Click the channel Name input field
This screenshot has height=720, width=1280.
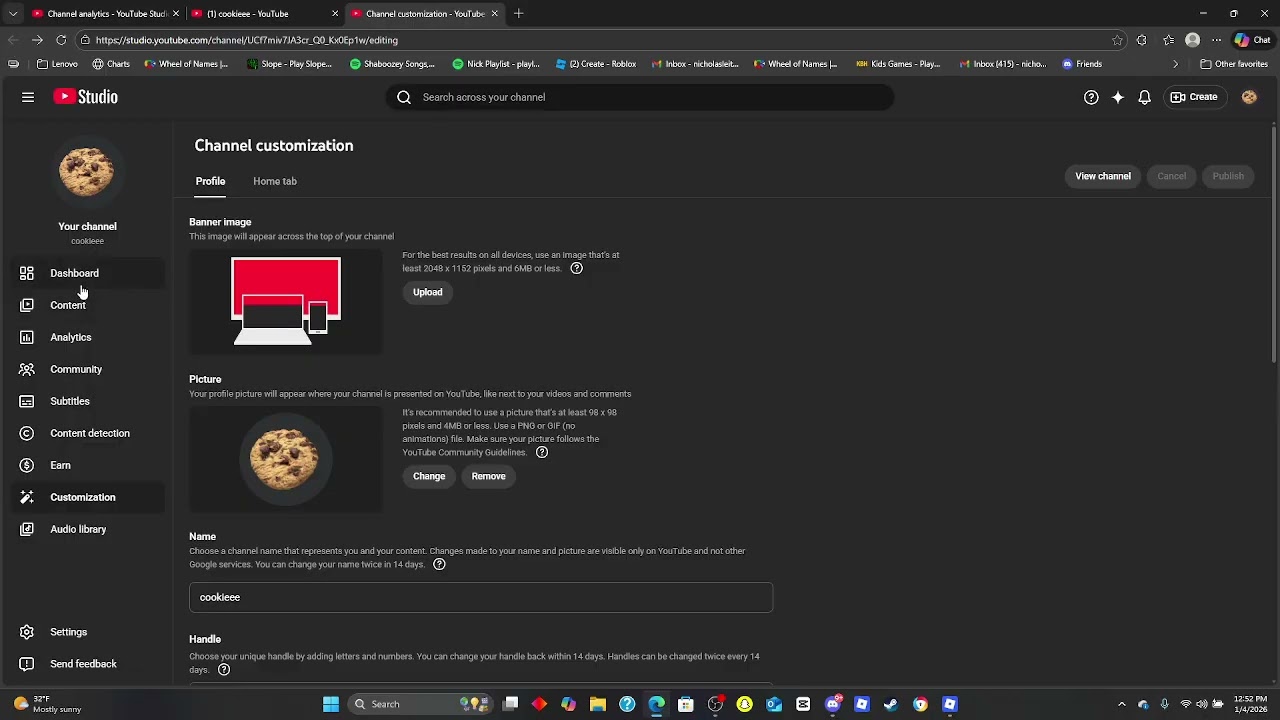[x=481, y=597]
